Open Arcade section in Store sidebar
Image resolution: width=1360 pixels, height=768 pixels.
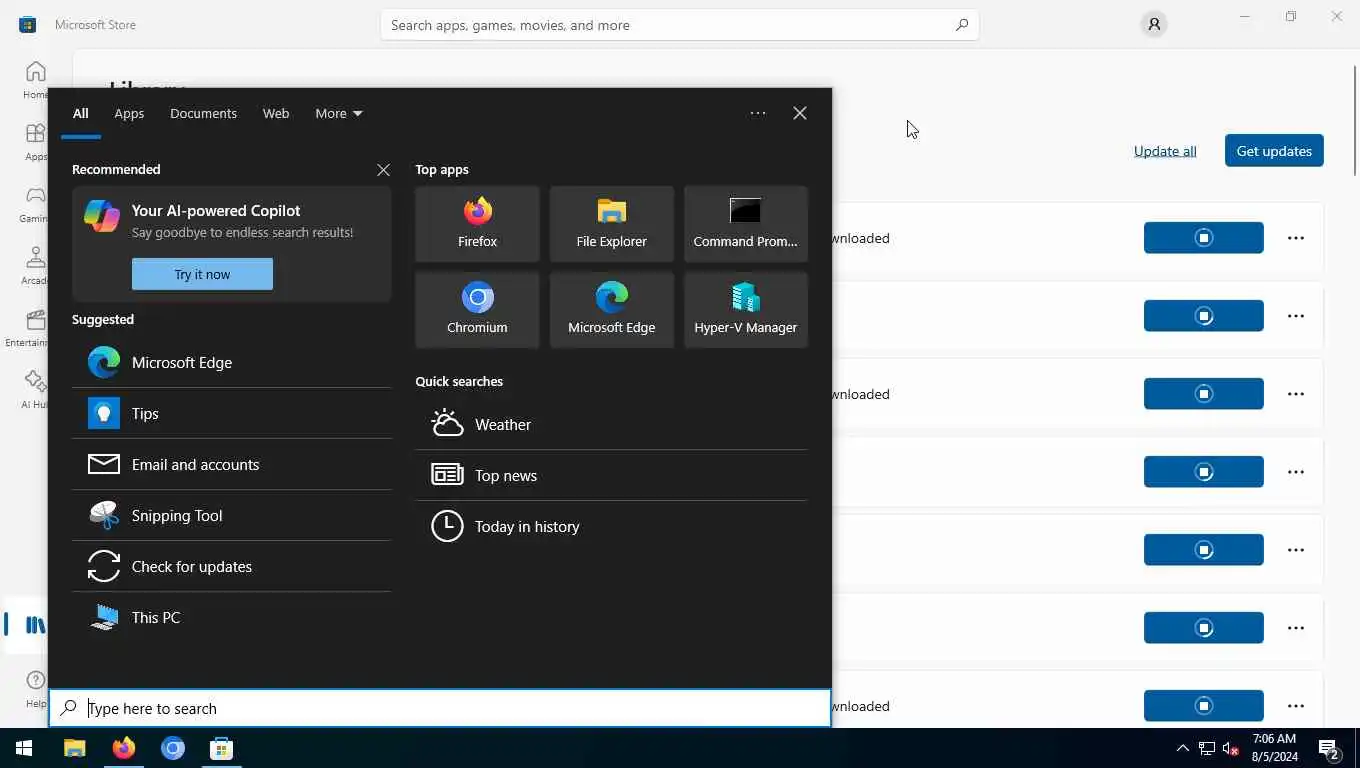[x=35, y=266]
